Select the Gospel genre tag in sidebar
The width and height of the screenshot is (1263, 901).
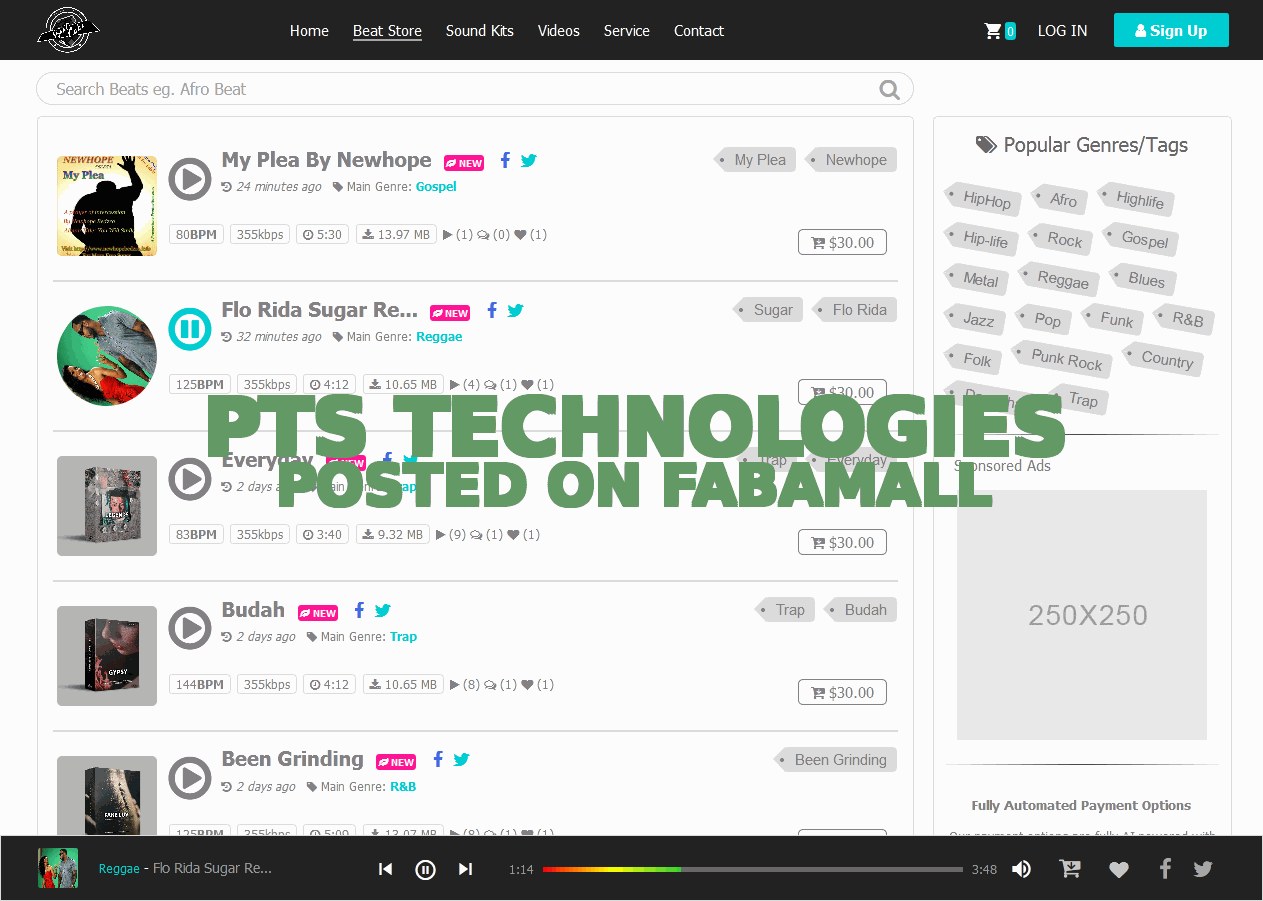click(1141, 239)
